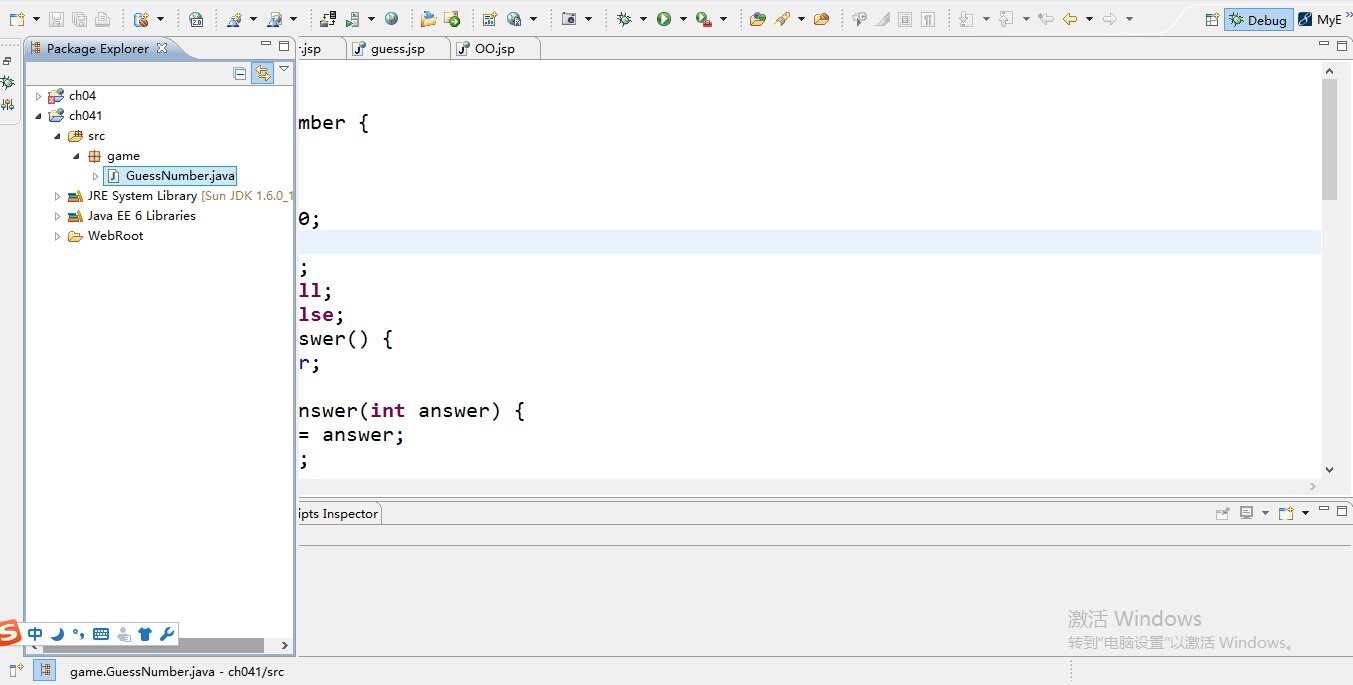
Task: Toggle Link with Editor in Package Explorer
Action: click(262, 73)
